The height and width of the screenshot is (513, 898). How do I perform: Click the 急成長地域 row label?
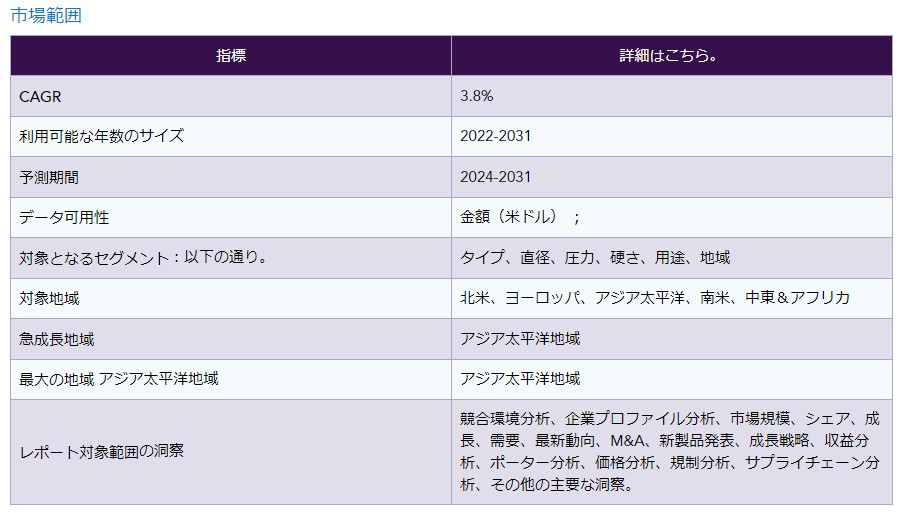click(56, 339)
